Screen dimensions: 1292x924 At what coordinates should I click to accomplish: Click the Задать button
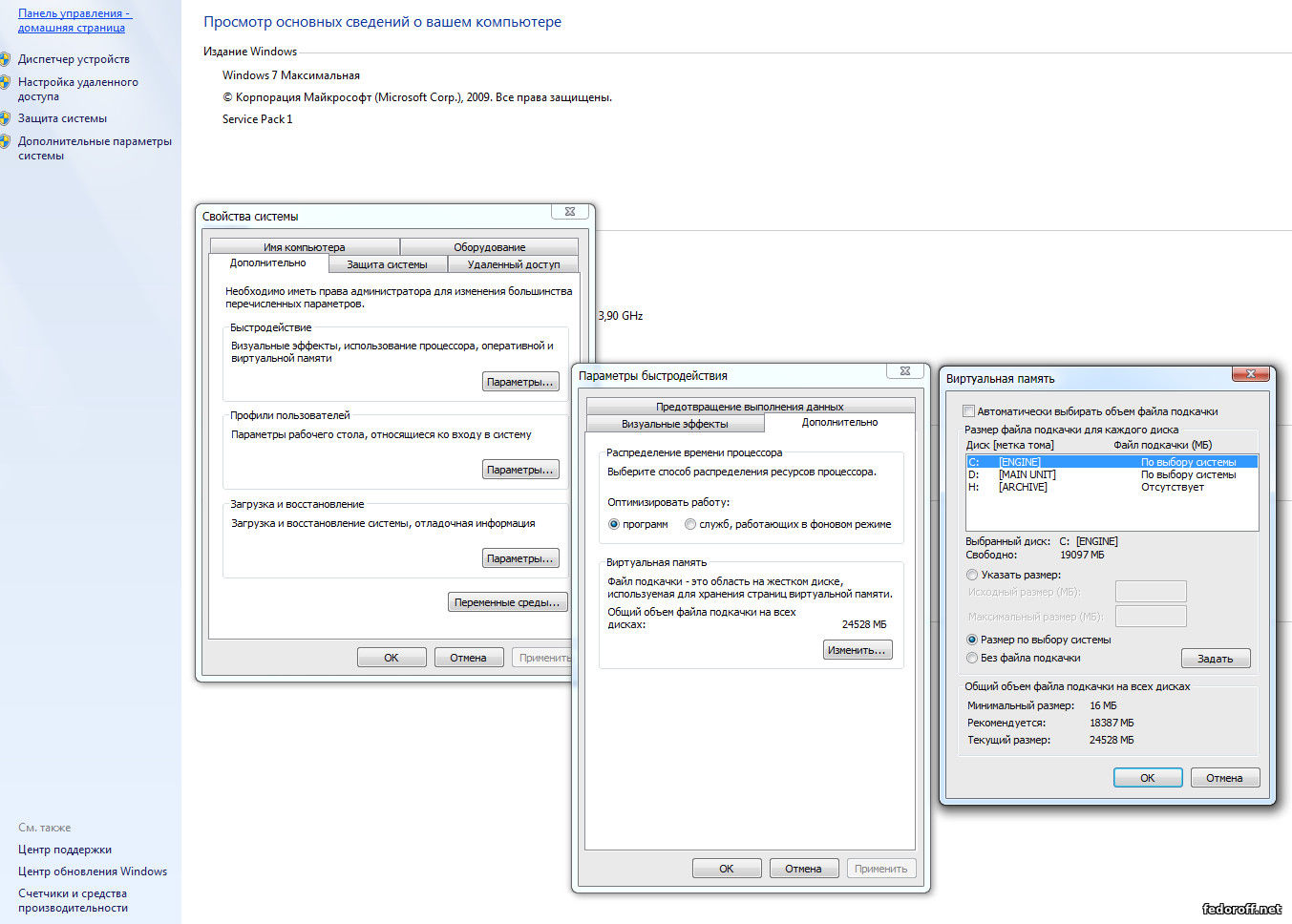pos(1215,659)
